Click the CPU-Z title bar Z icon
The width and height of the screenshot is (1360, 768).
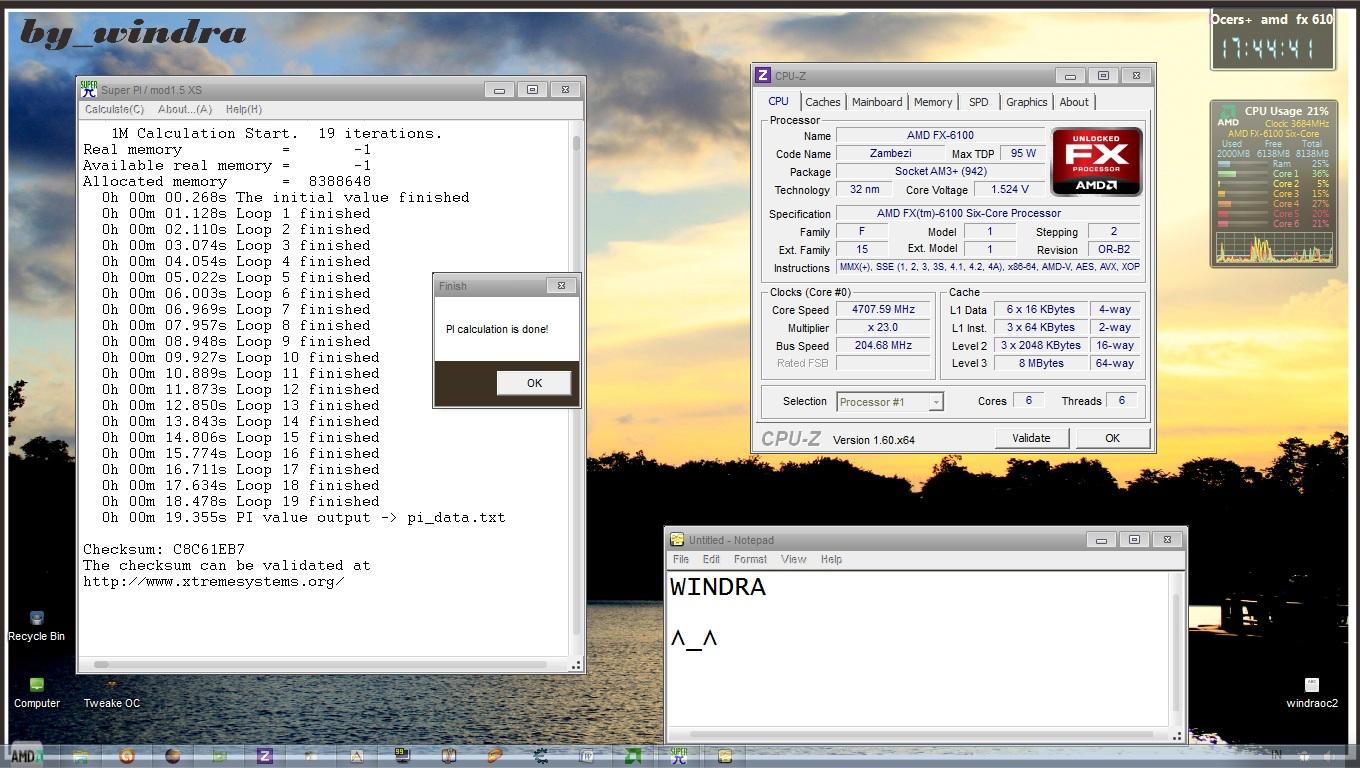pos(763,76)
